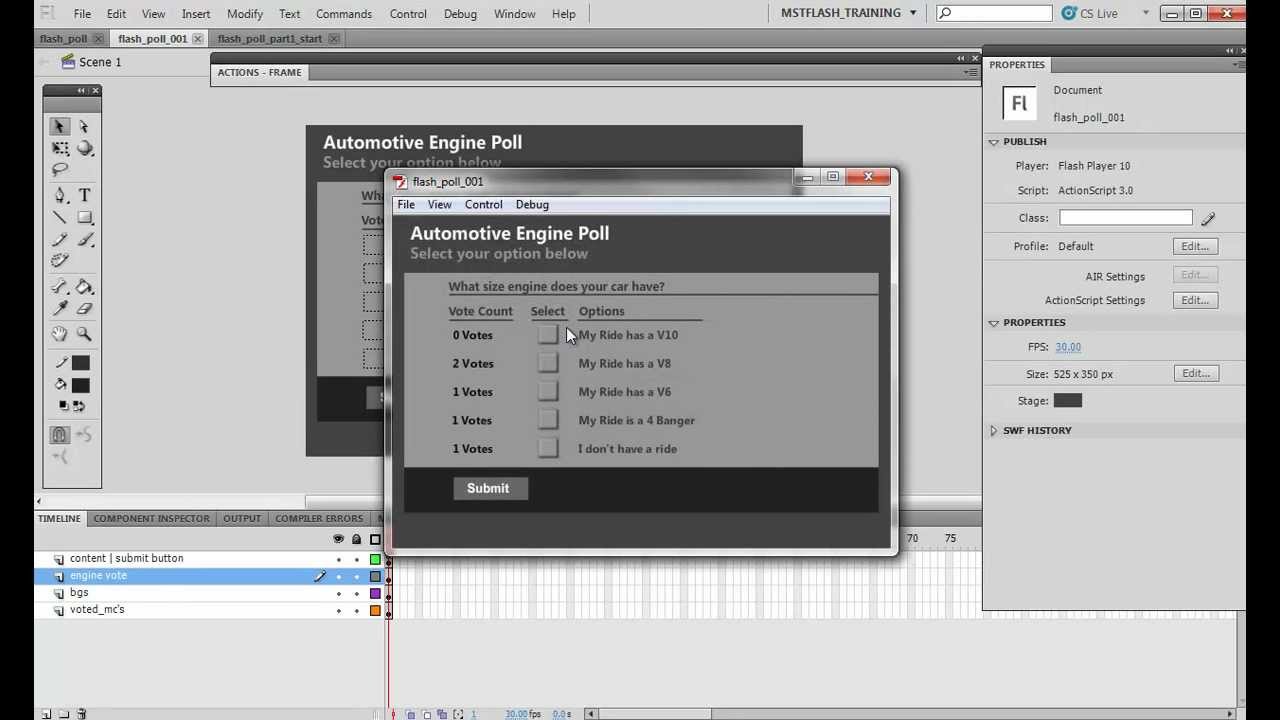Select the 3D Rotation tool

tap(84, 148)
